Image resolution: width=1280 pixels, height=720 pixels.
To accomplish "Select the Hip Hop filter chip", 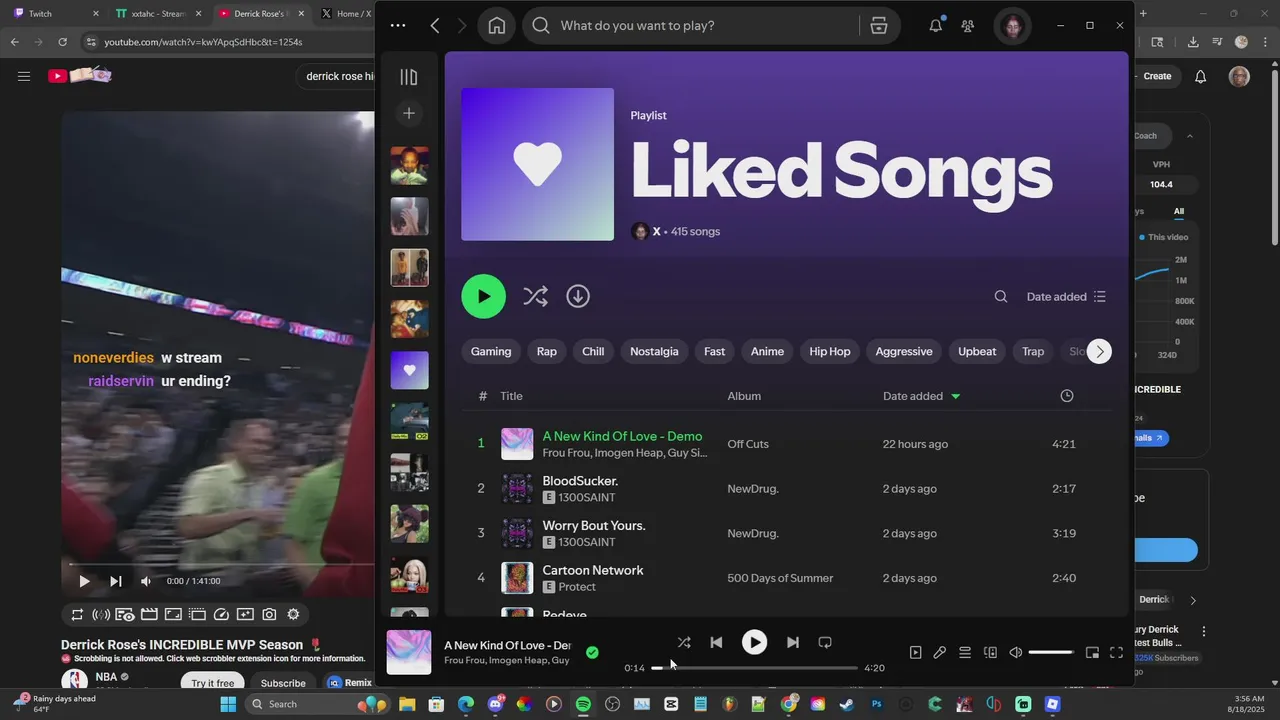I will [830, 351].
